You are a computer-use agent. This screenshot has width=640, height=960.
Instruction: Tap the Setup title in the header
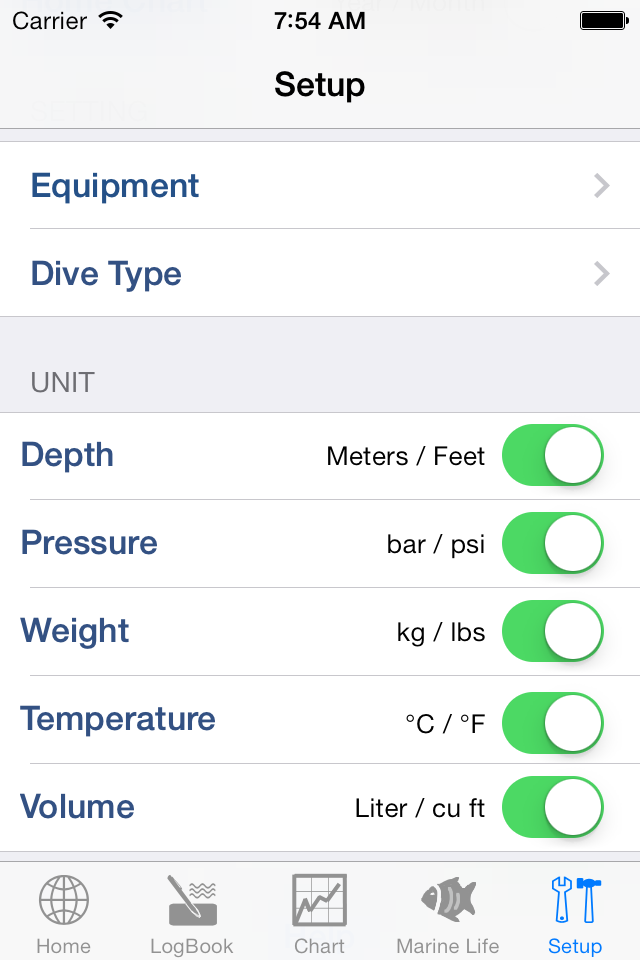(320, 85)
